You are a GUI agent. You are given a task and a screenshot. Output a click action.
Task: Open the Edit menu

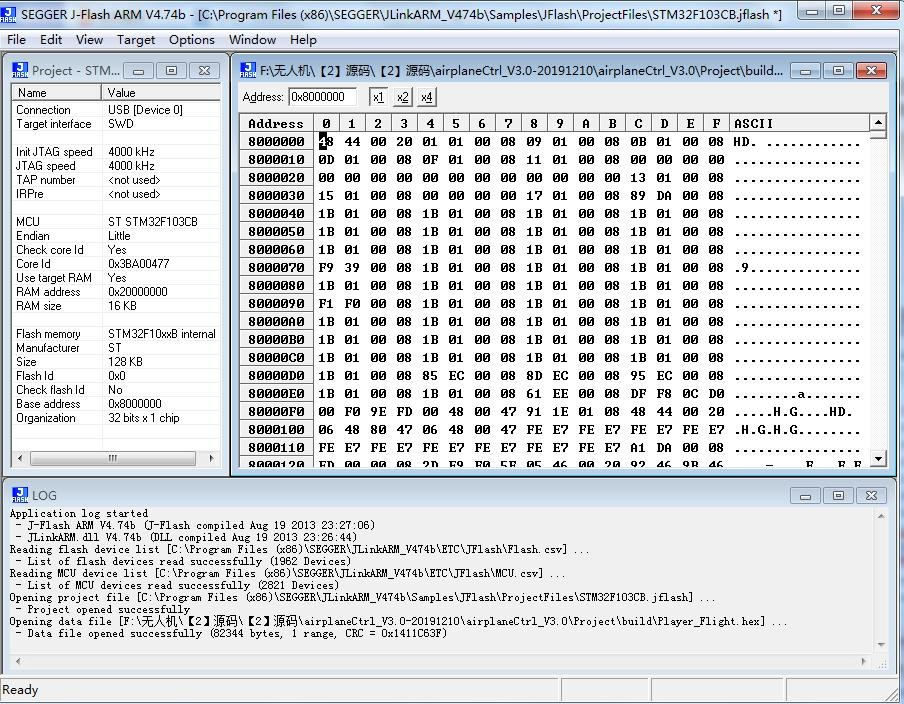(x=51, y=40)
